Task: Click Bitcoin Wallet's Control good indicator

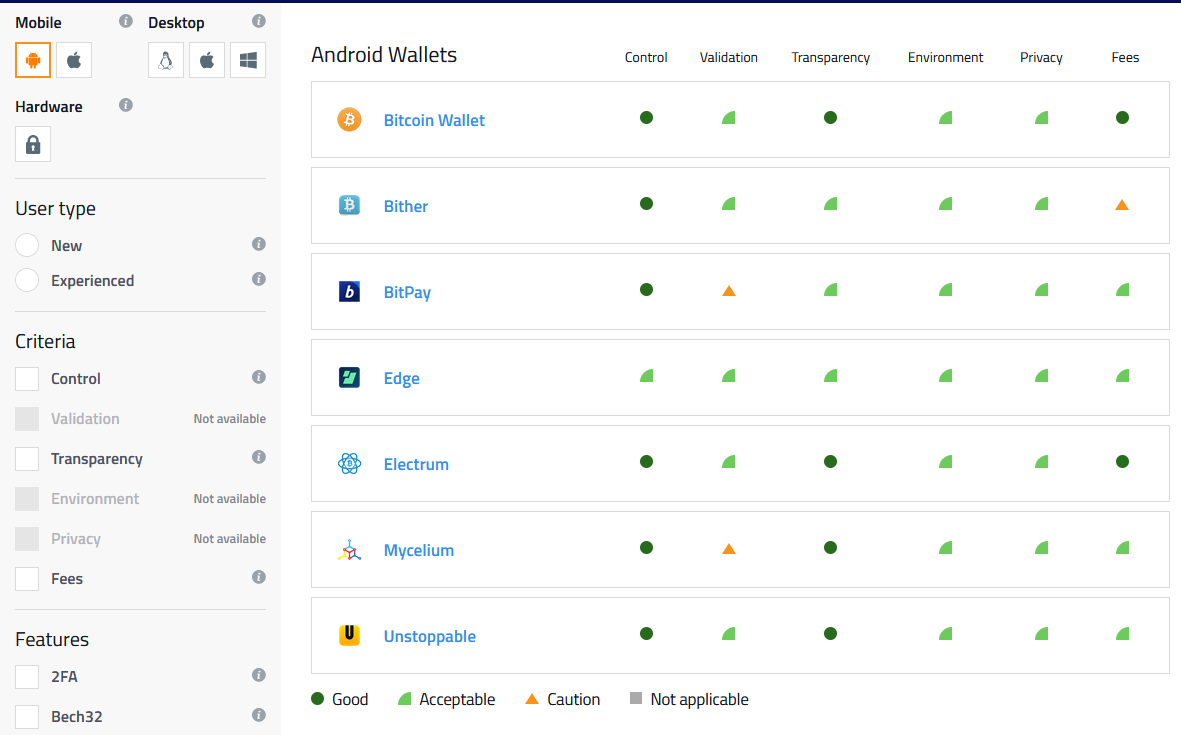Action: (x=646, y=117)
